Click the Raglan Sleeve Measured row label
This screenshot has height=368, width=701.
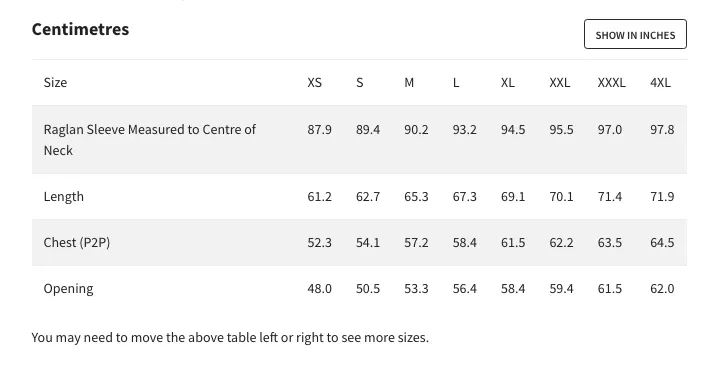[150, 140]
